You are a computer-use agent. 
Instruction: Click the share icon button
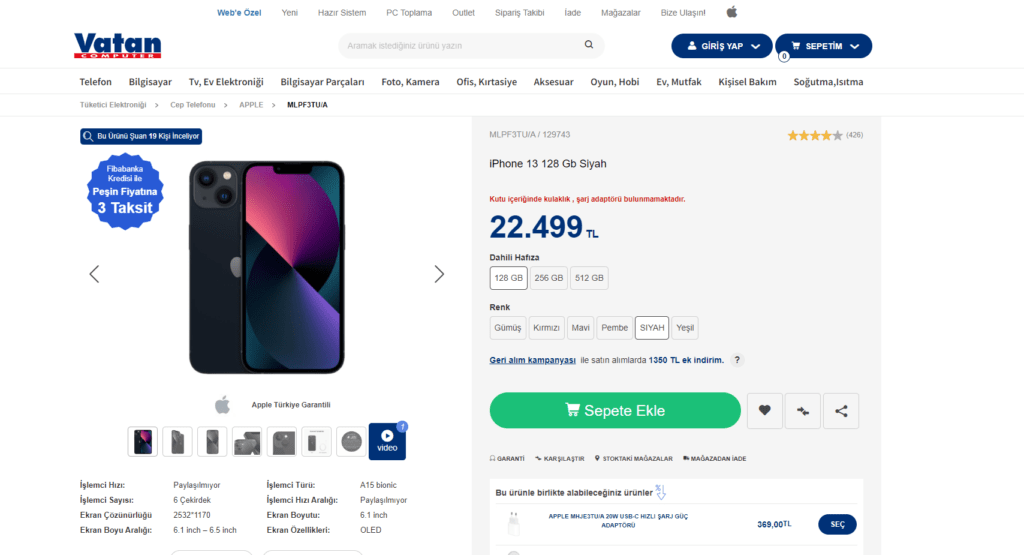(841, 410)
